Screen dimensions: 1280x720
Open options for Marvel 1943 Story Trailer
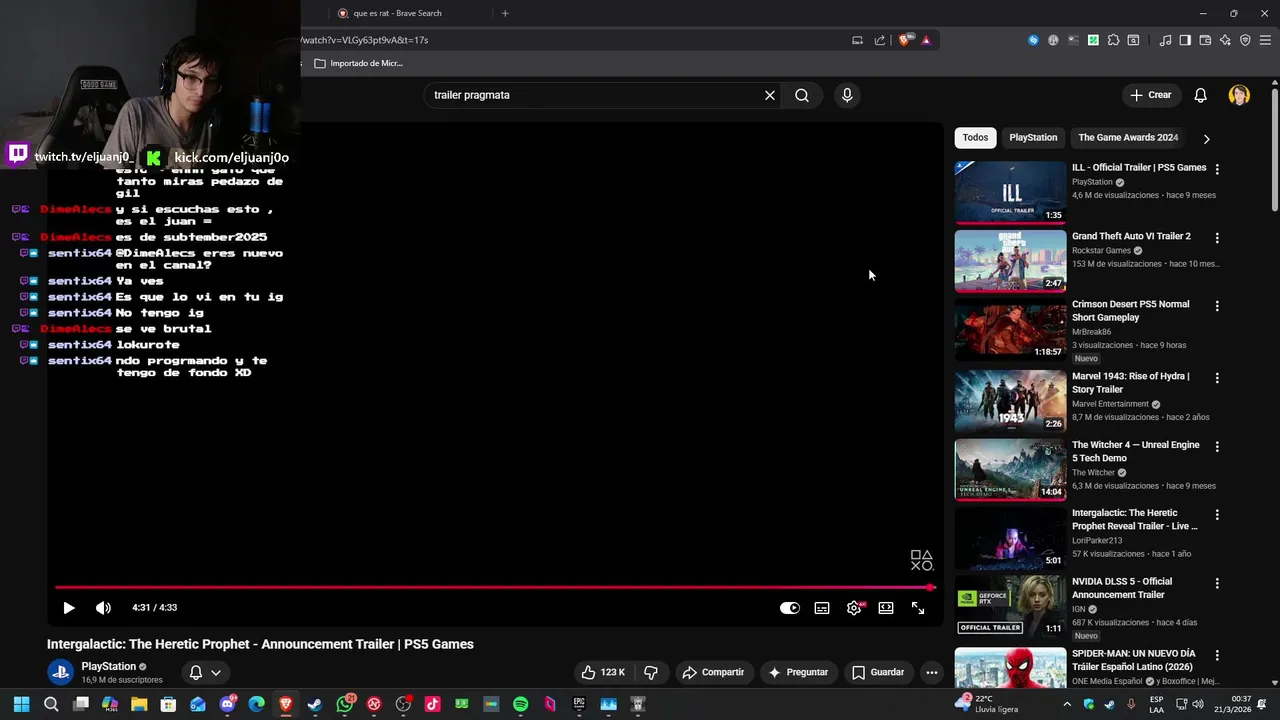point(1217,379)
